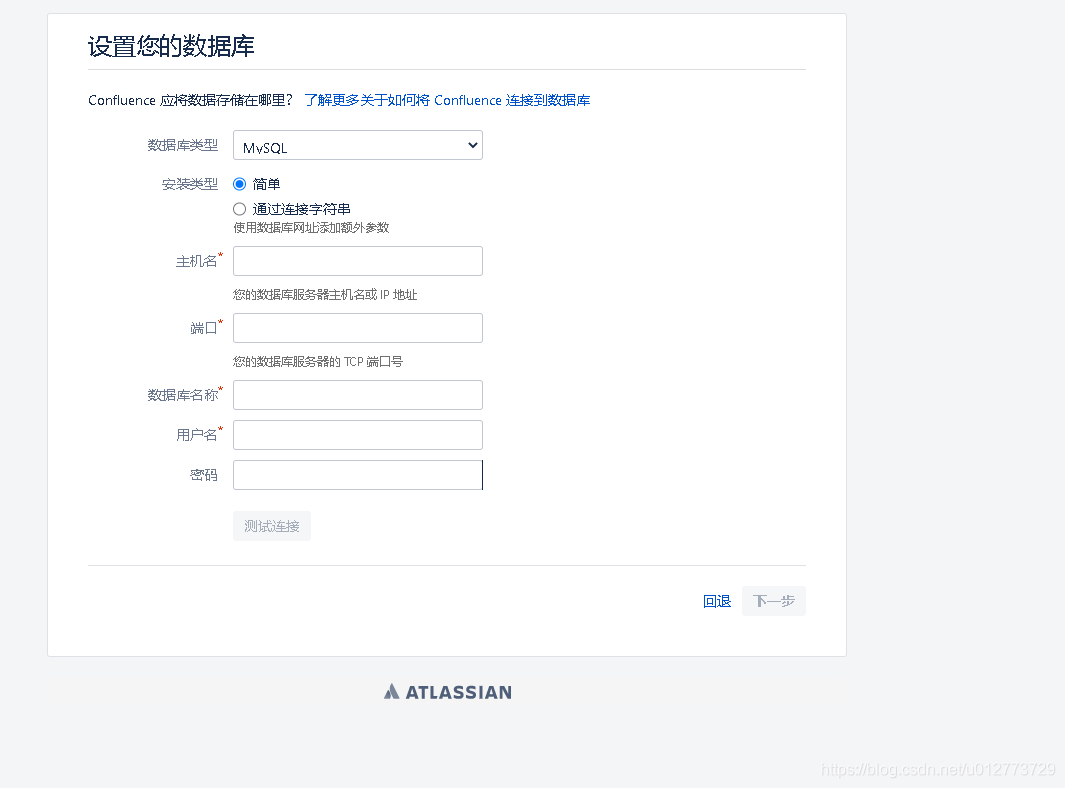Screen dimensions: 1065x788
Task: Click the 您的数据库服务器主机名或 IP 地址 hint text
Action: pyautogui.click(x=325, y=295)
